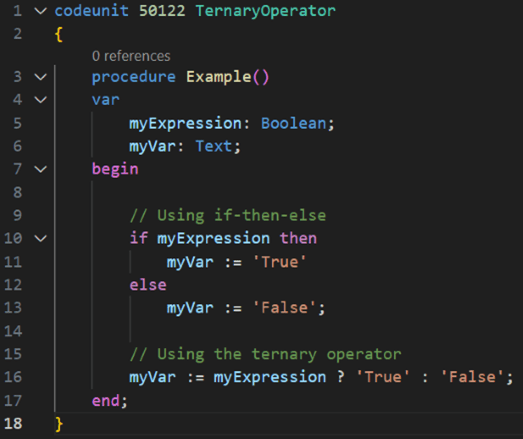Viewport: 523px width, 439px height.
Task: Place cursor on the ternary operator question mark
Action: click(x=341, y=377)
